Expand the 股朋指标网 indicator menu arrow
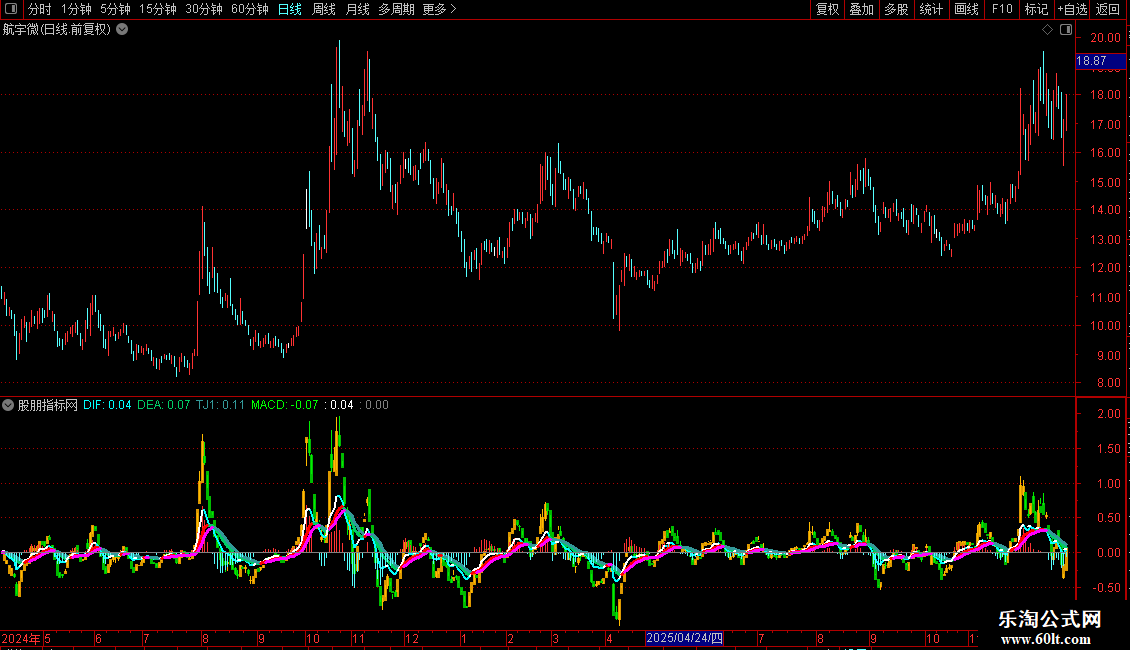The height and width of the screenshot is (650, 1130). click(8, 405)
